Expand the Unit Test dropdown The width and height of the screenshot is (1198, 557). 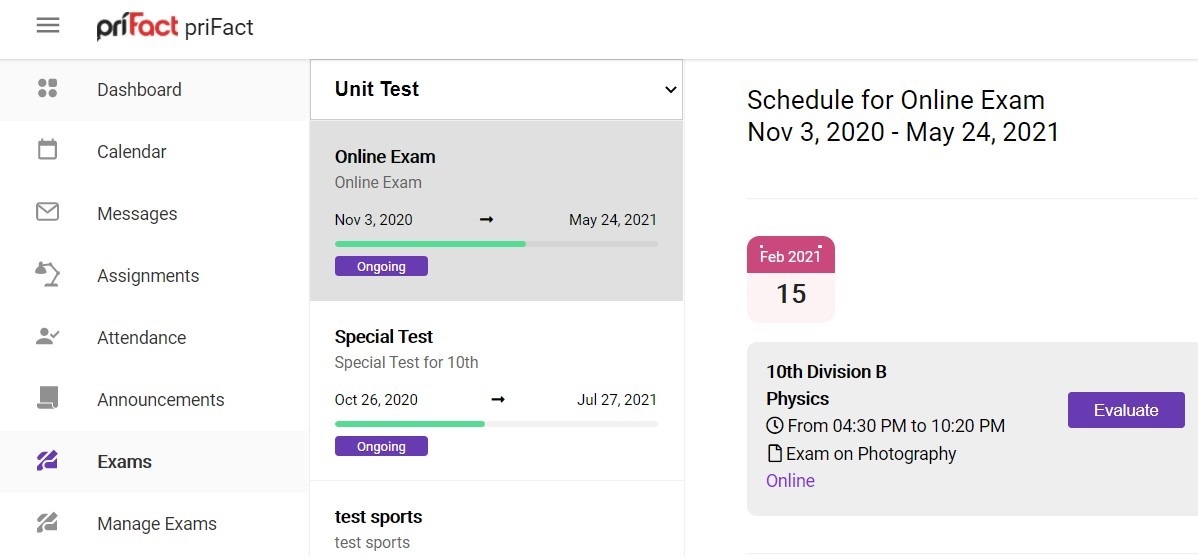point(496,89)
